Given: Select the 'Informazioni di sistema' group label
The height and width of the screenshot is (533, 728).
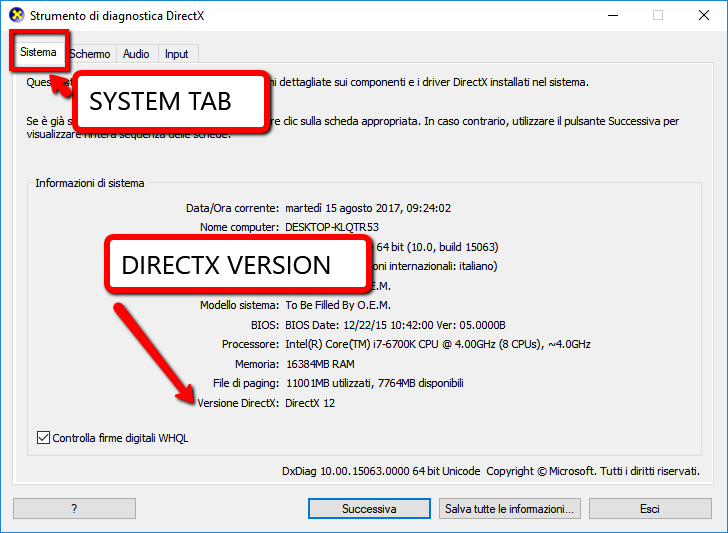Looking at the screenshot, I should (x=90, y=183).
